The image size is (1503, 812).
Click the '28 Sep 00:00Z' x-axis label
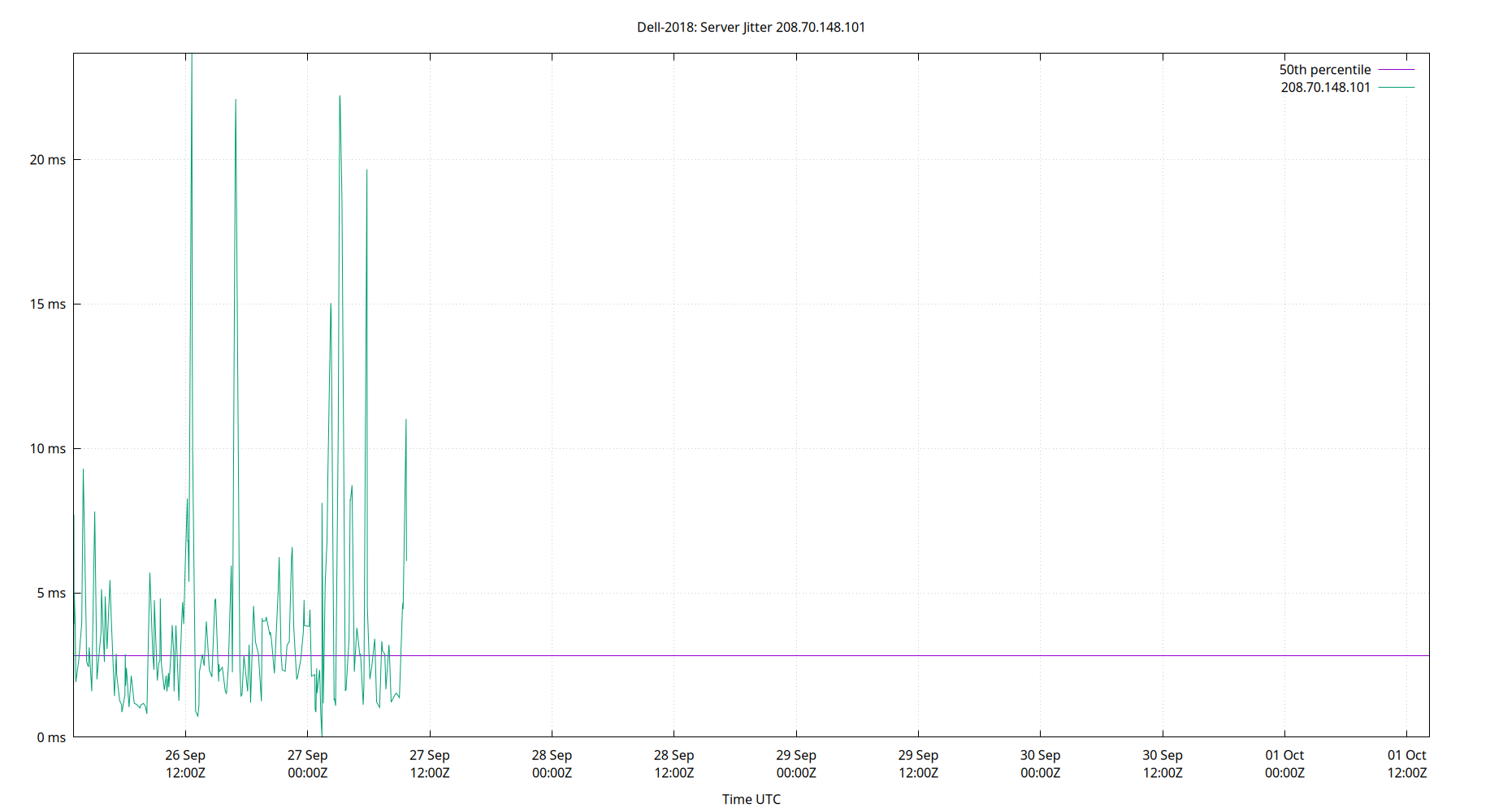click(552, 764)
